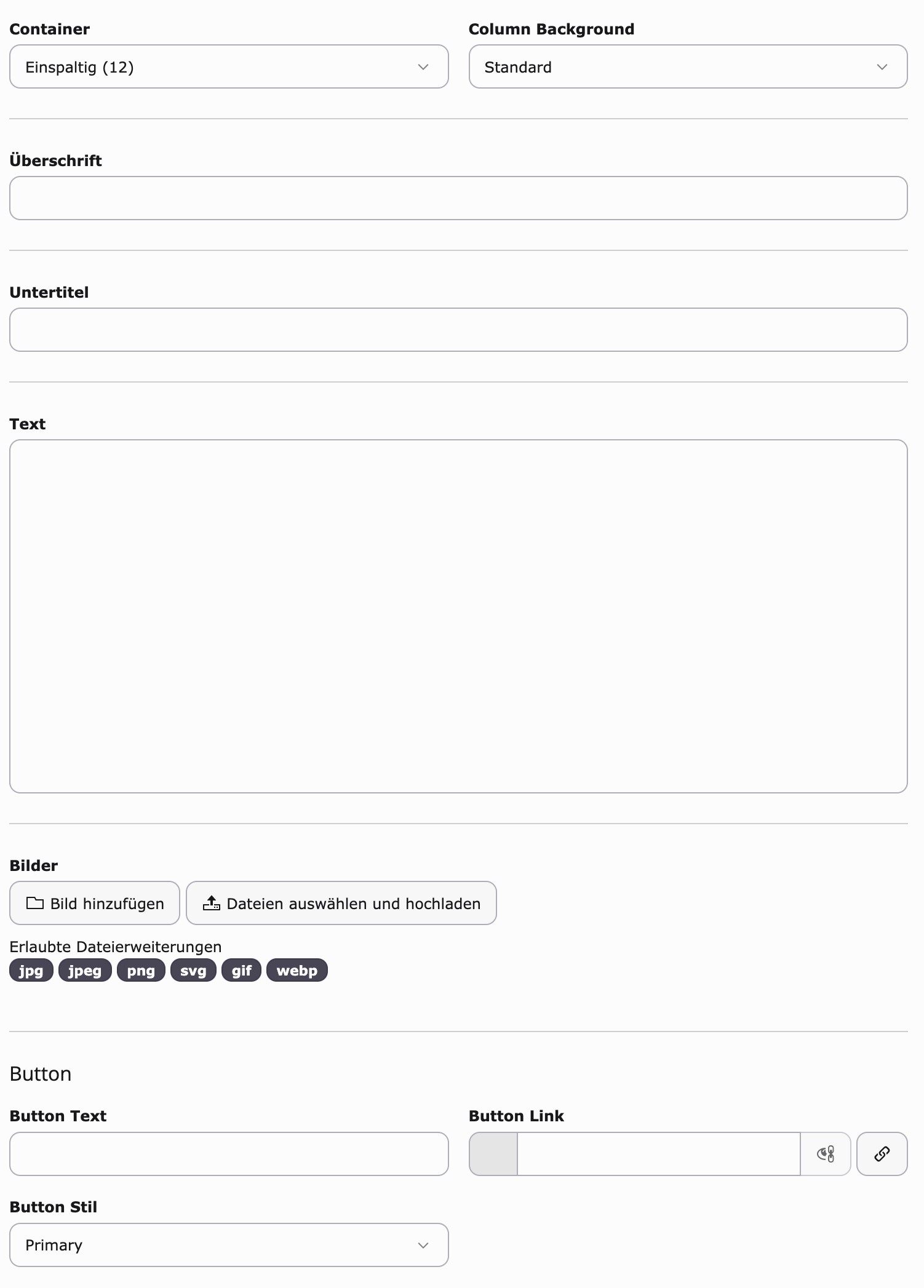
Task: Click the Bild hinzufügen folder button
Action: pyautogui.click(x=95, y=903)
